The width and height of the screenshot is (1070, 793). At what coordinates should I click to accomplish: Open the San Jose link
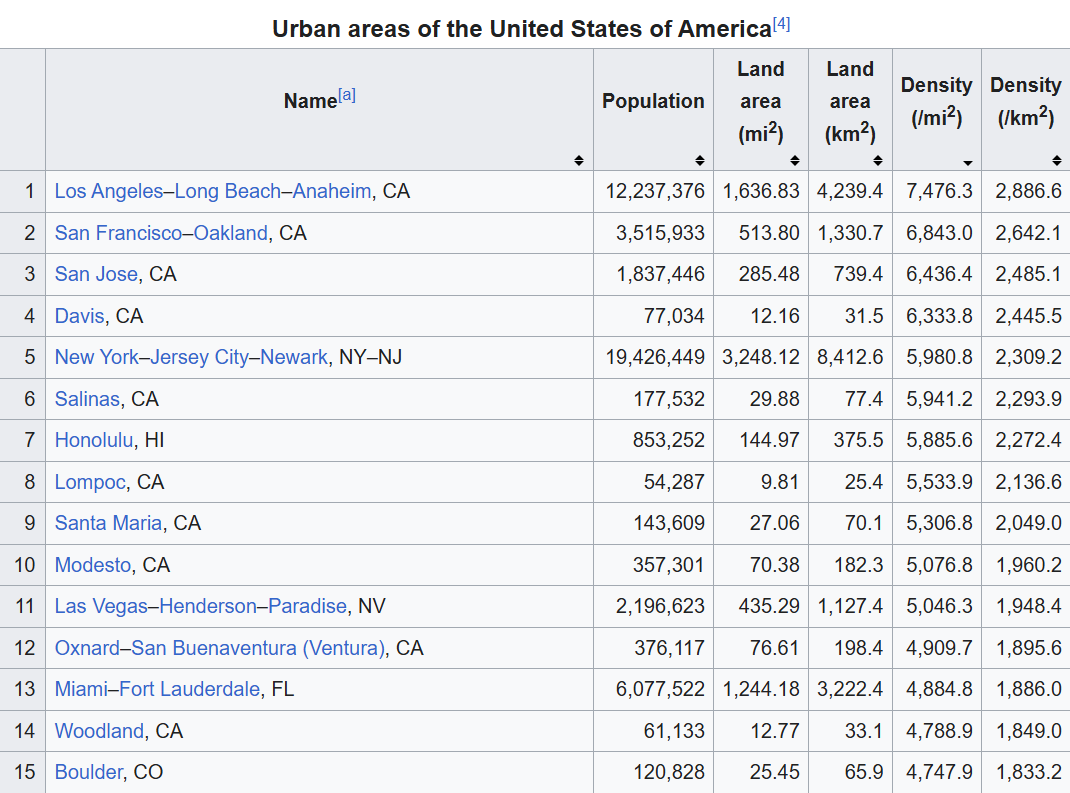96,274
